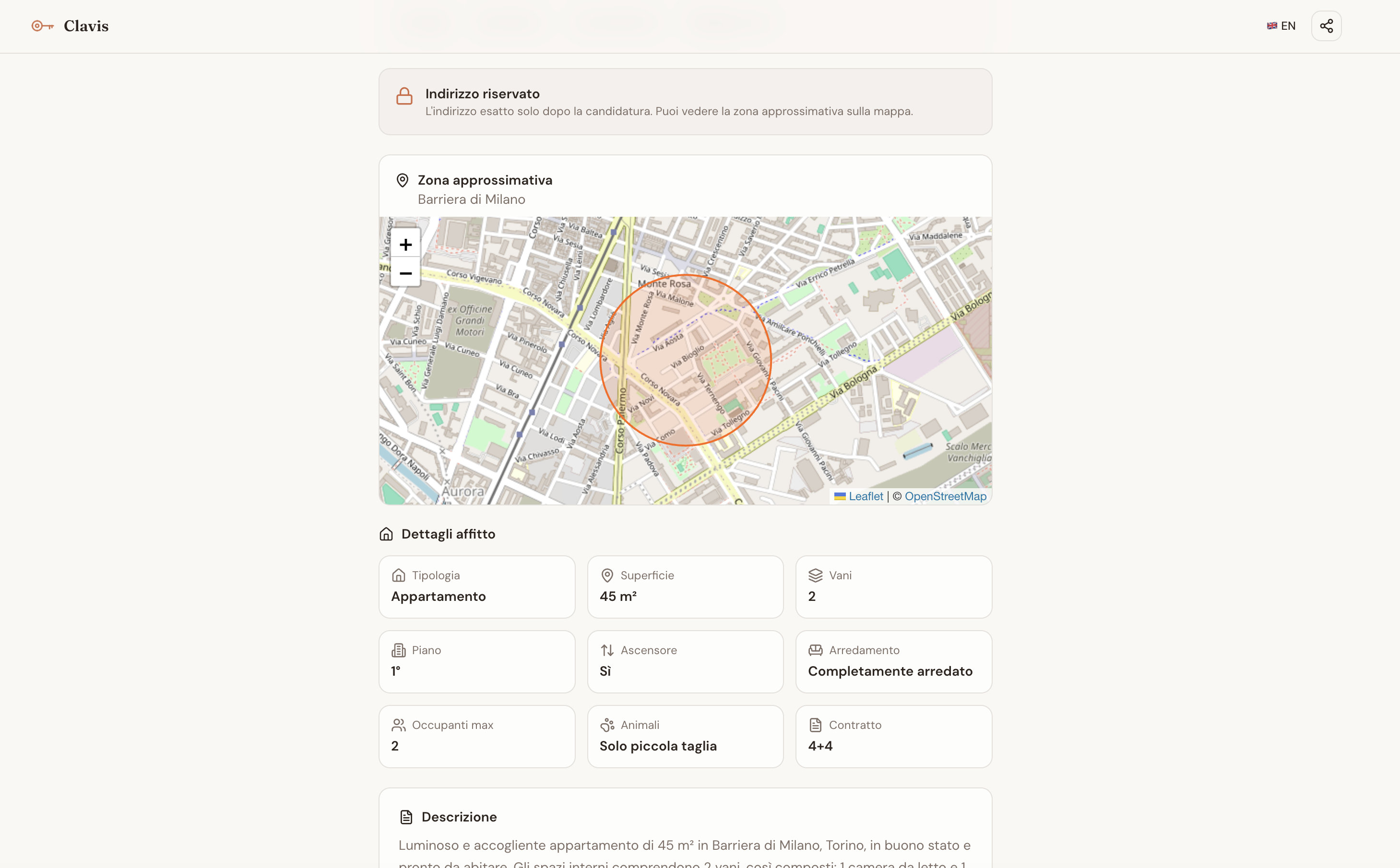Image resolution: width=1400 pixels, height=868 pixels.
Task: Switch language to EN
Action: (1281, 26)
